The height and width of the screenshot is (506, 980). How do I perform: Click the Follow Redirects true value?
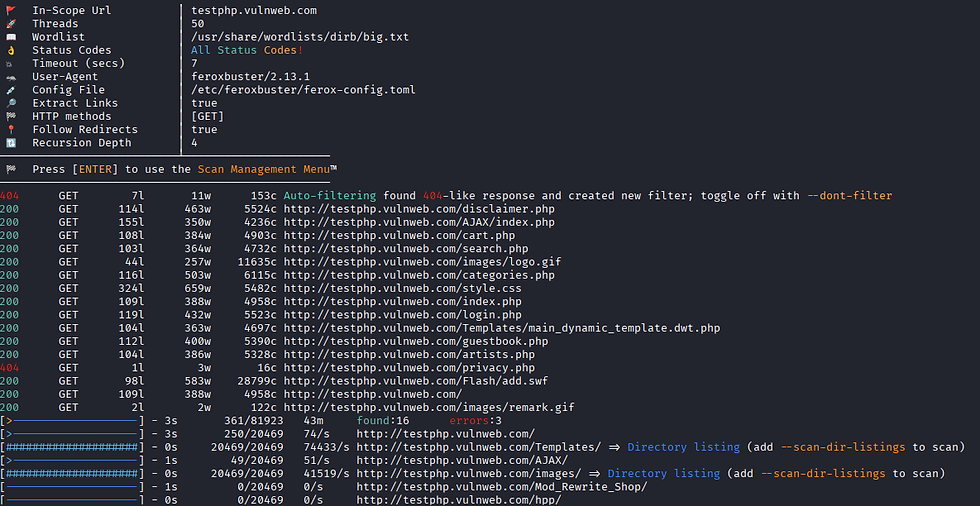(204, 130)
